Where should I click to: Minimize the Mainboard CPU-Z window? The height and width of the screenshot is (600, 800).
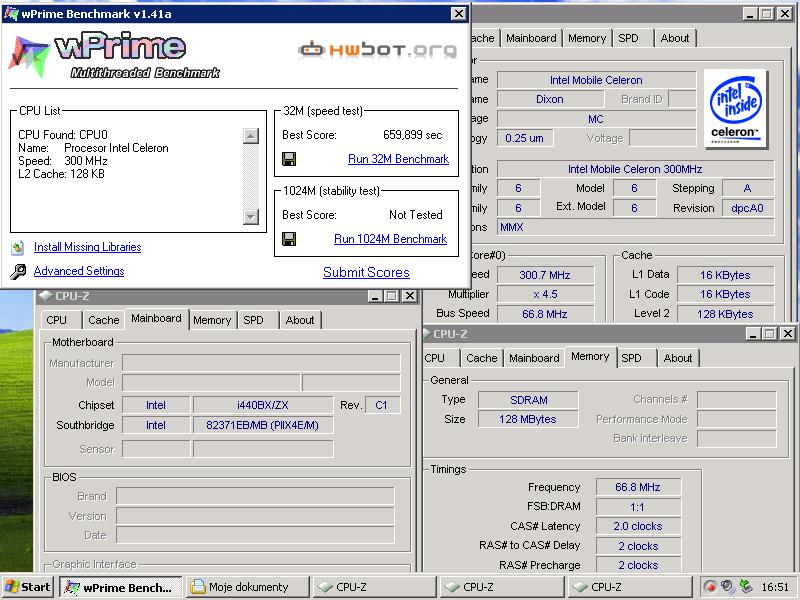tap(375, 296)
